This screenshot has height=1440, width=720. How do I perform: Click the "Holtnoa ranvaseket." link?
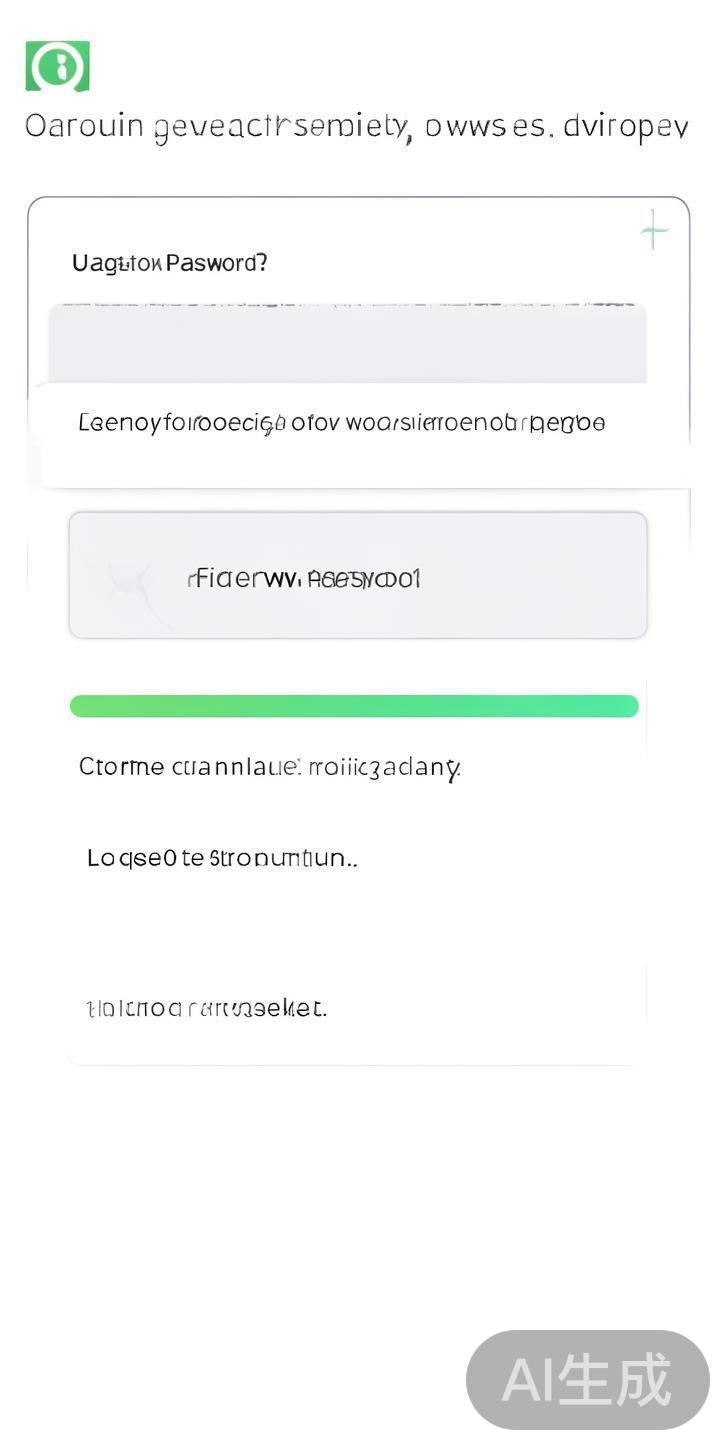click(207, 1008)
